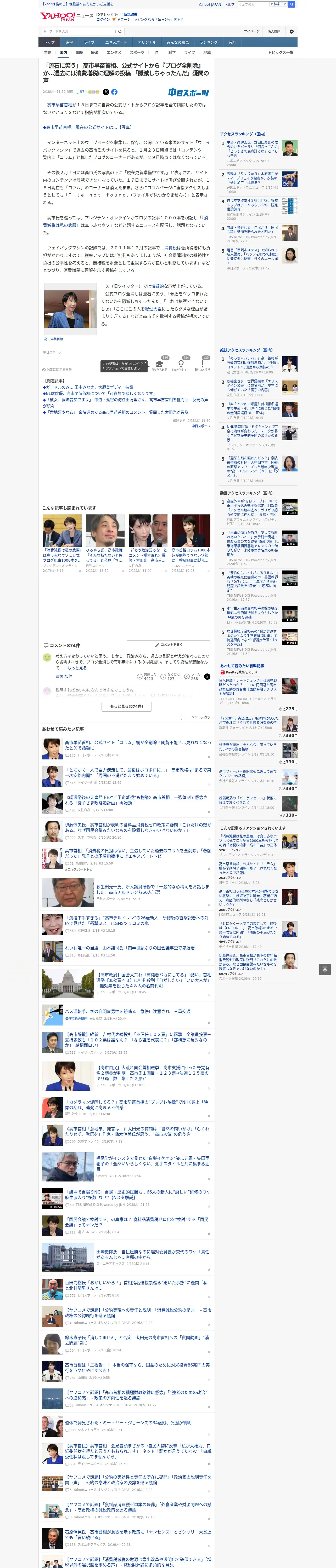Open related link about ガードルのみ 田中みな実
The image size is (336, 1568).
click(x=88, y=387)
